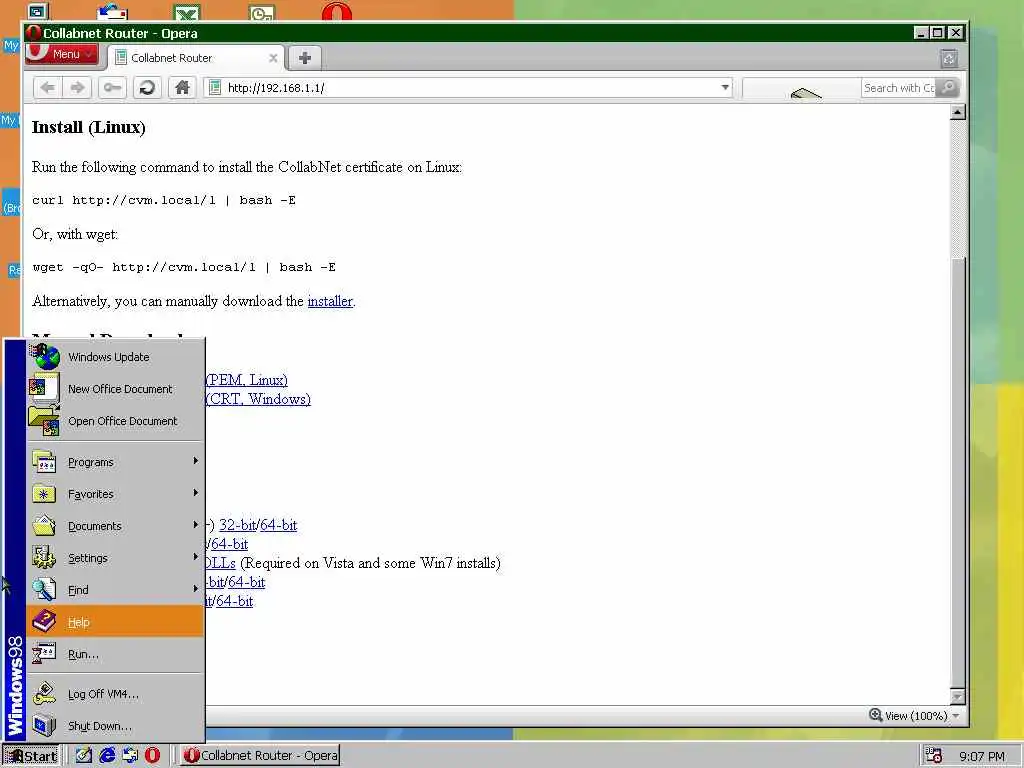Viewport: 1024px width, 768px height.
Task: Click the first 32-bit download link
Action: tap(238, 525)
